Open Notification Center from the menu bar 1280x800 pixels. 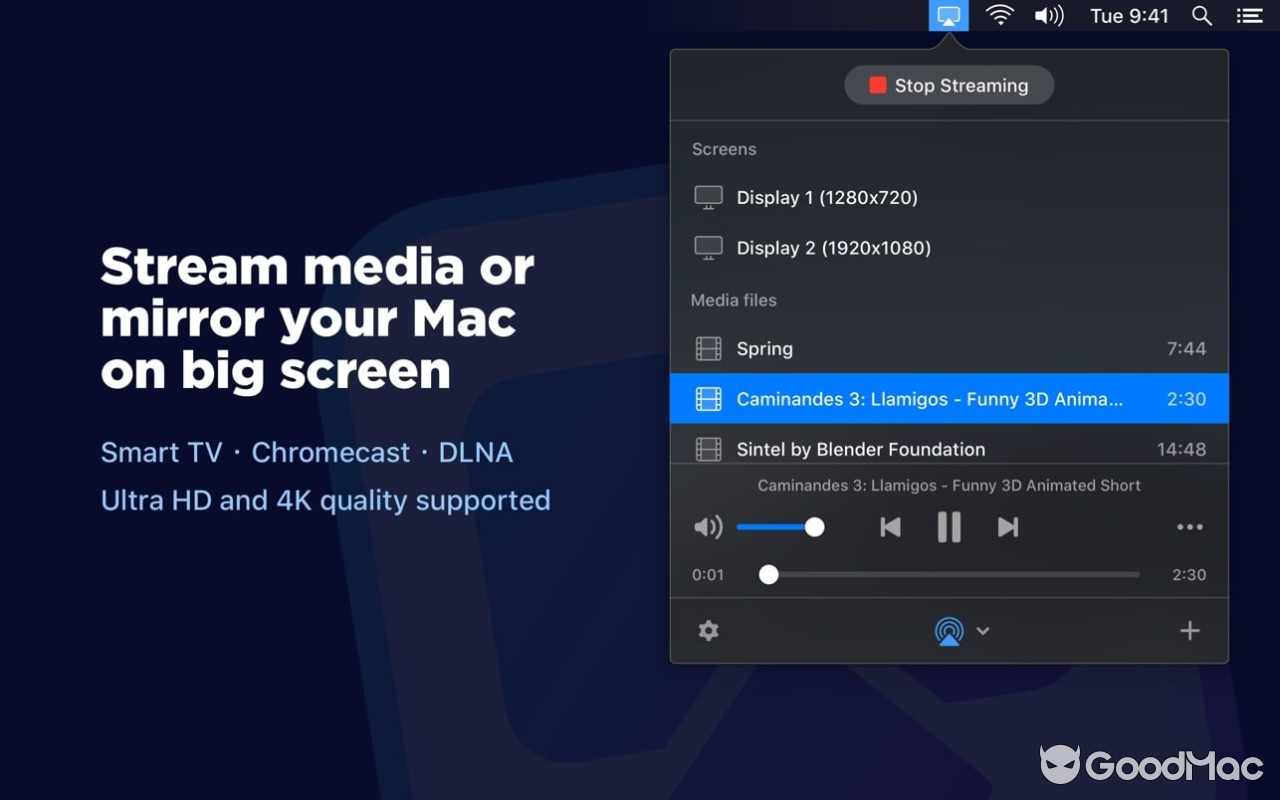(1249, 15)
